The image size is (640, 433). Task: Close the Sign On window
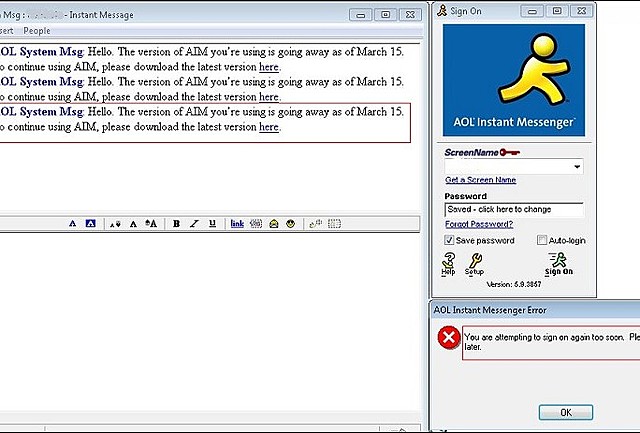pos(582,11)
